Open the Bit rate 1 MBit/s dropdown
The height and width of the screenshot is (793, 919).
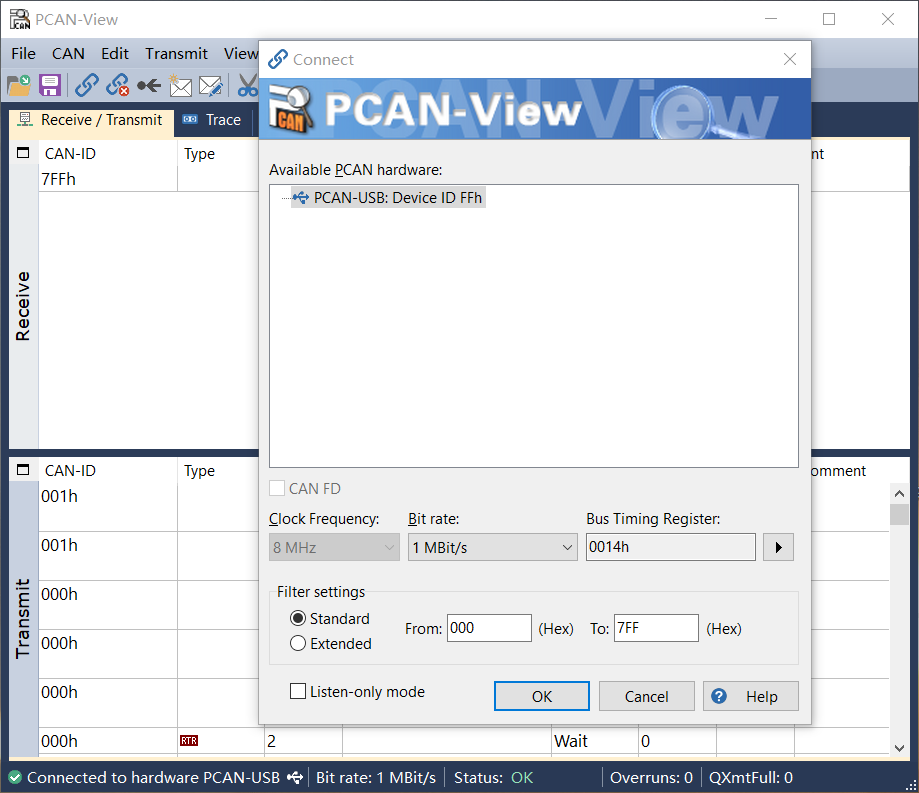493,547
